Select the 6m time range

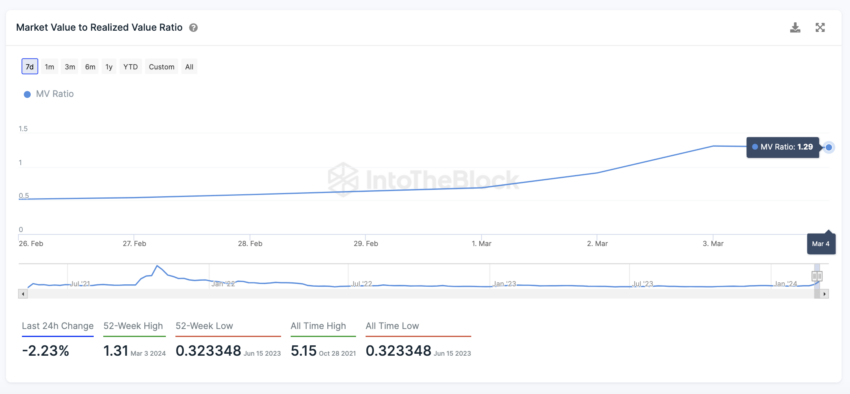(x=90, y=67)
